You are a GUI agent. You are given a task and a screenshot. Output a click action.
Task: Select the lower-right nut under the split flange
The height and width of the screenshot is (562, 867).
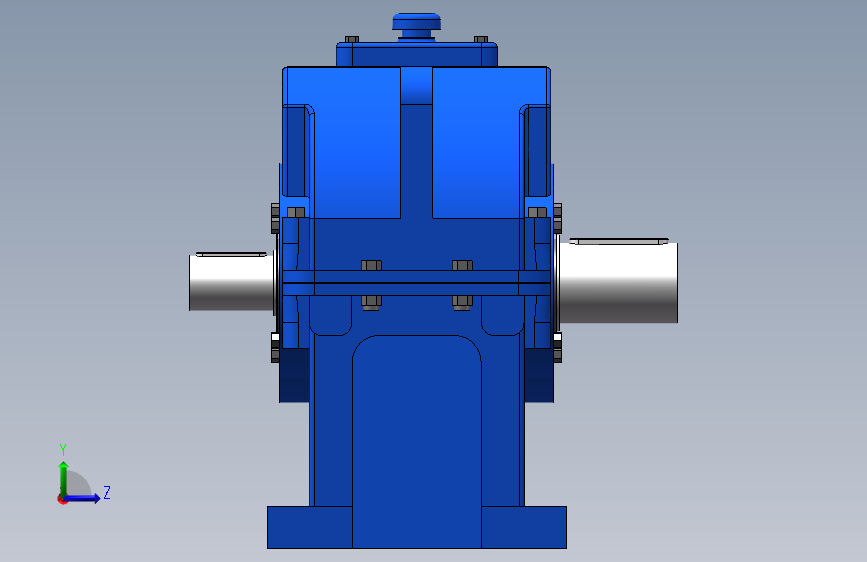[462, 303]
